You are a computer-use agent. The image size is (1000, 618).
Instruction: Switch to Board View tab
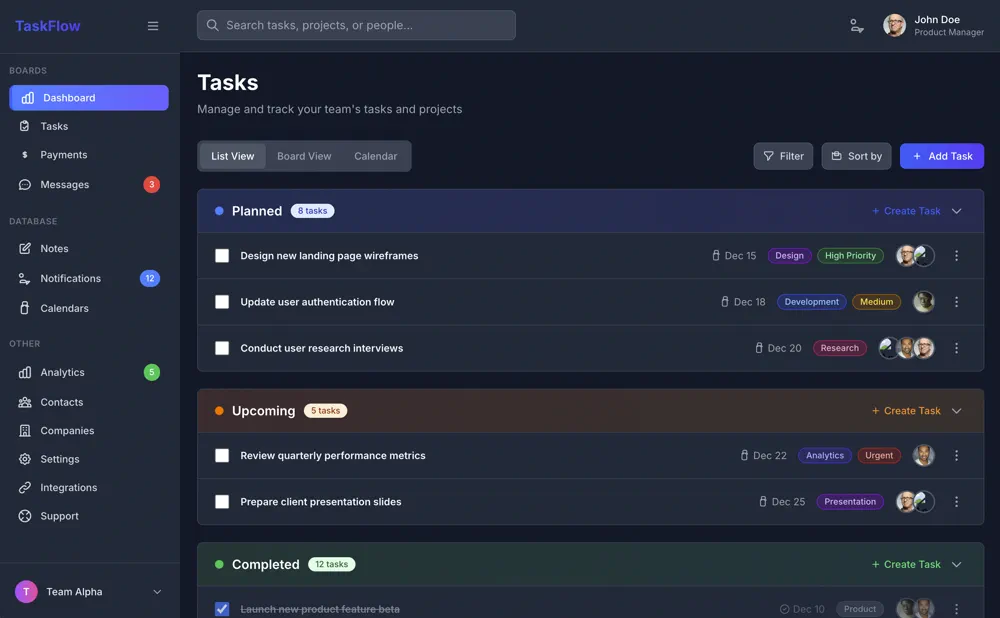pos(304,156)
